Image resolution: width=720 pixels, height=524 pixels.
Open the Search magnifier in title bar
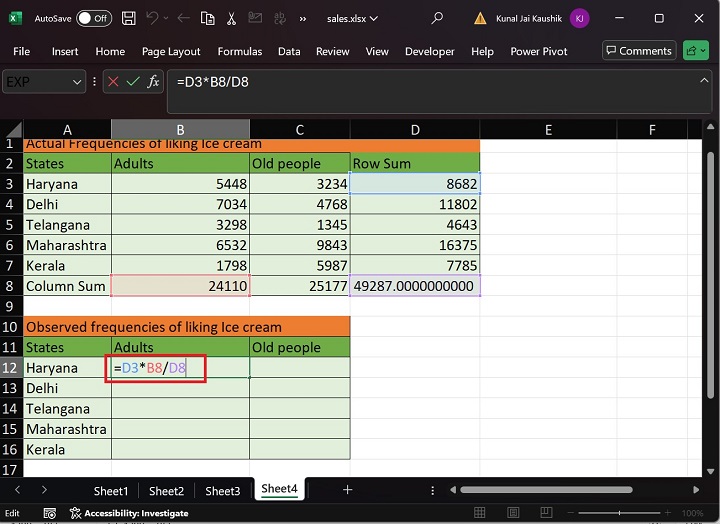pos(437,18)
